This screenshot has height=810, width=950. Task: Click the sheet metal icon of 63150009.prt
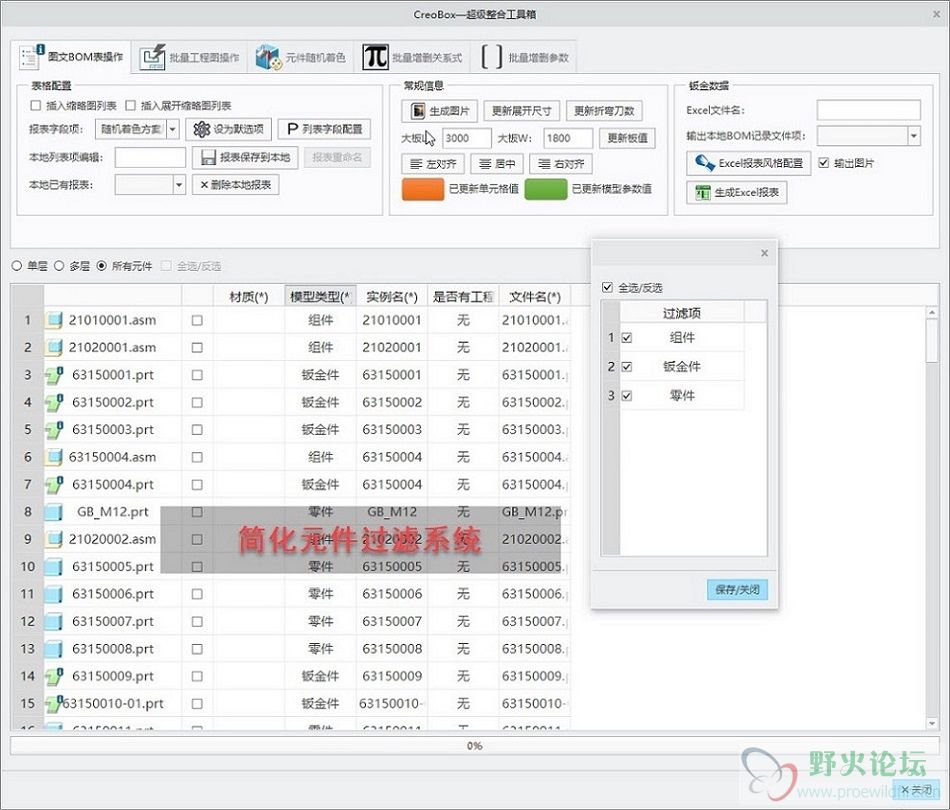(54, 676)
